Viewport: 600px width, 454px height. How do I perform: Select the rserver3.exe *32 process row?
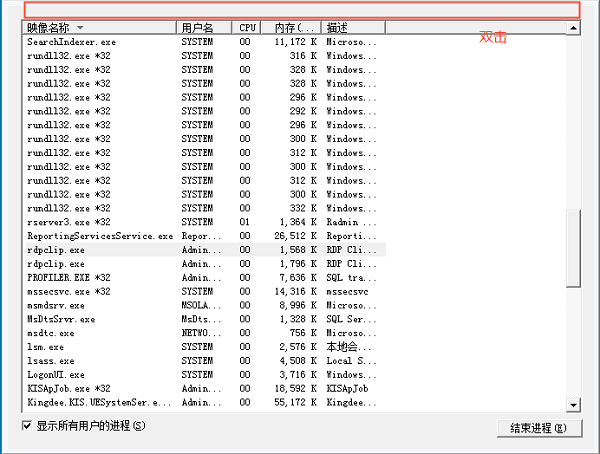click(69, 221)
